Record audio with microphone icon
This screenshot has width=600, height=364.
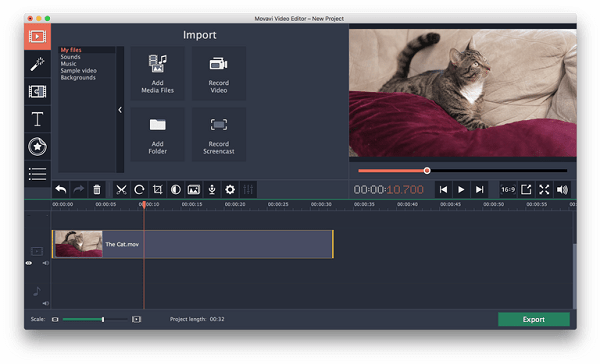[212, 189]
